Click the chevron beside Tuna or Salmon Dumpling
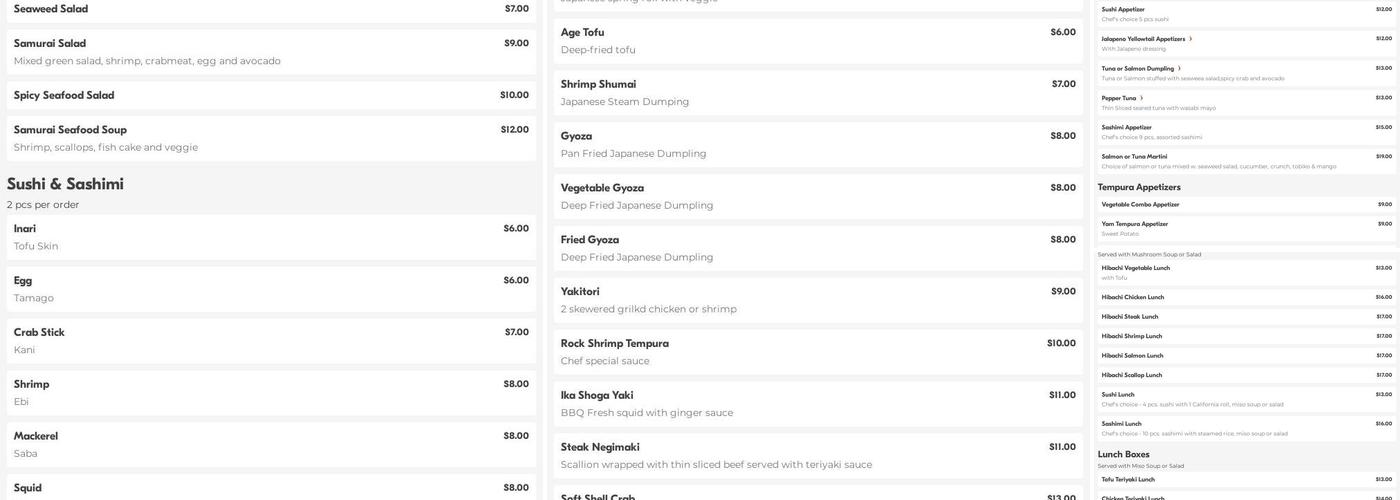This screenshot has width=1400, height=500. coord(1179,69)
